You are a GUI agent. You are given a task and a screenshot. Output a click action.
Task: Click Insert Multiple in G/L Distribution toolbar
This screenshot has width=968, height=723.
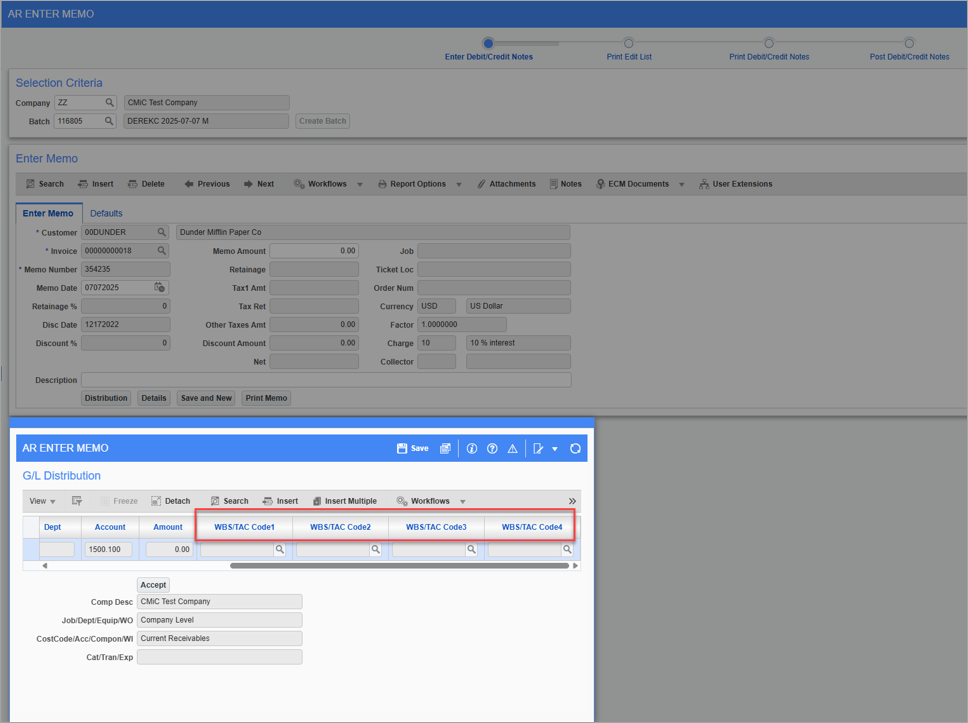(344, 501)
